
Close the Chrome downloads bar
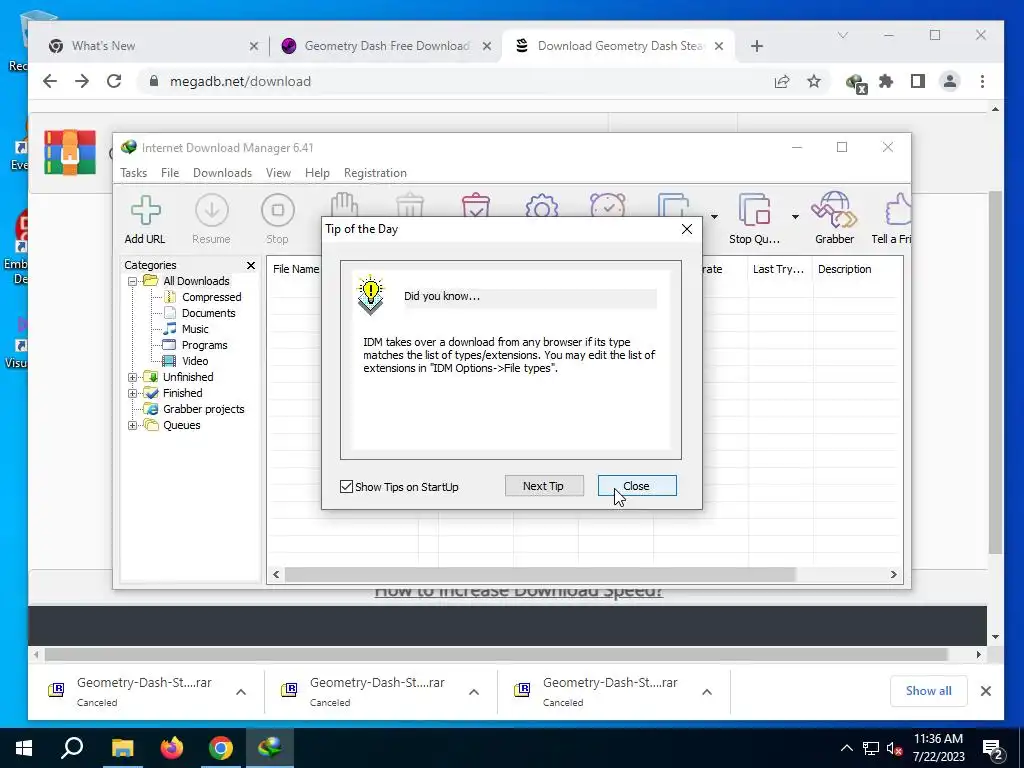(986, 691)
